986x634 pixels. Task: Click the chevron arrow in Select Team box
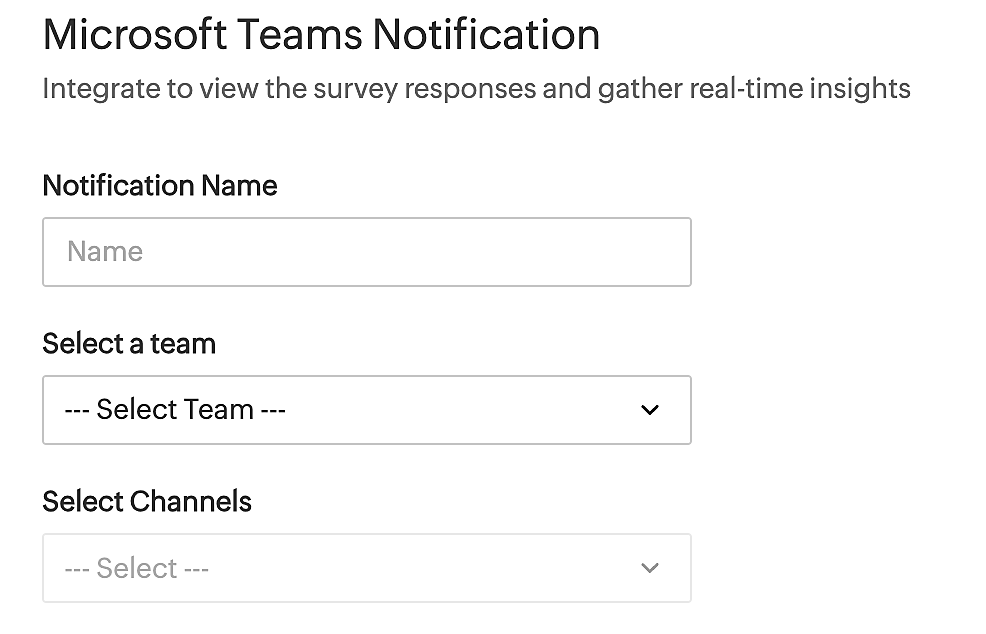tap(650, 410)
